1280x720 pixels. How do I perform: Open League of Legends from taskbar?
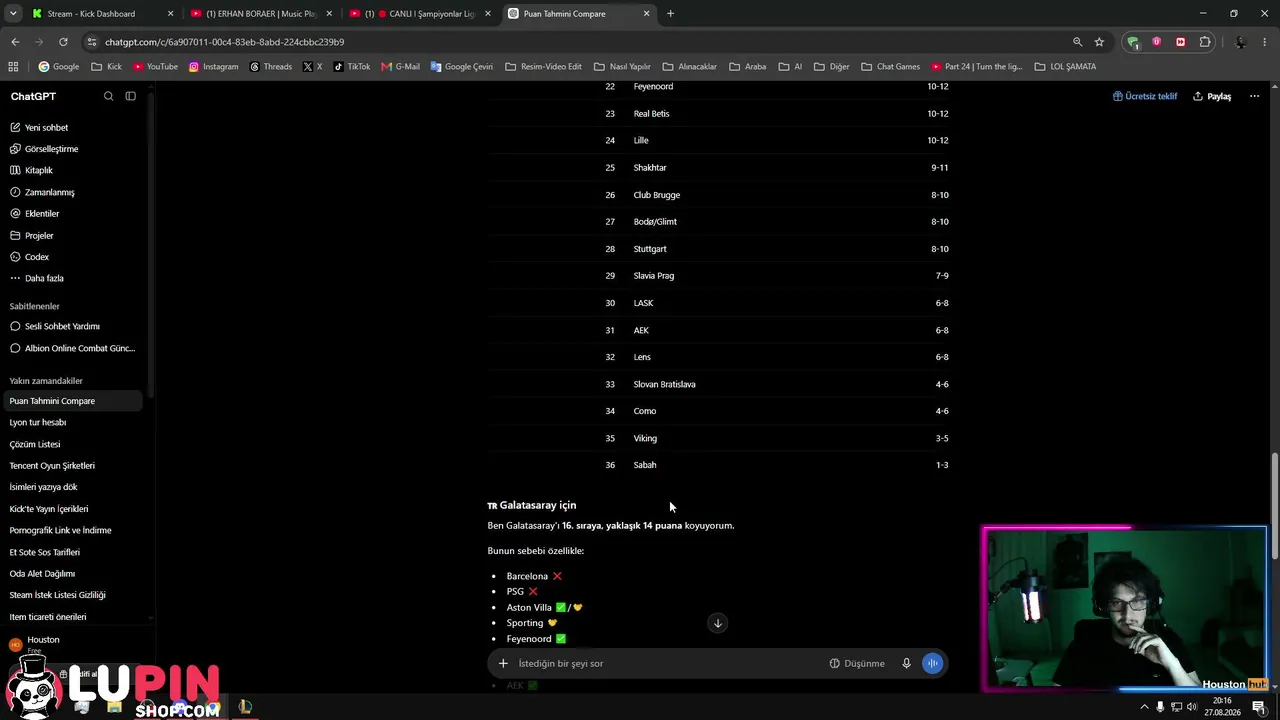244,707
